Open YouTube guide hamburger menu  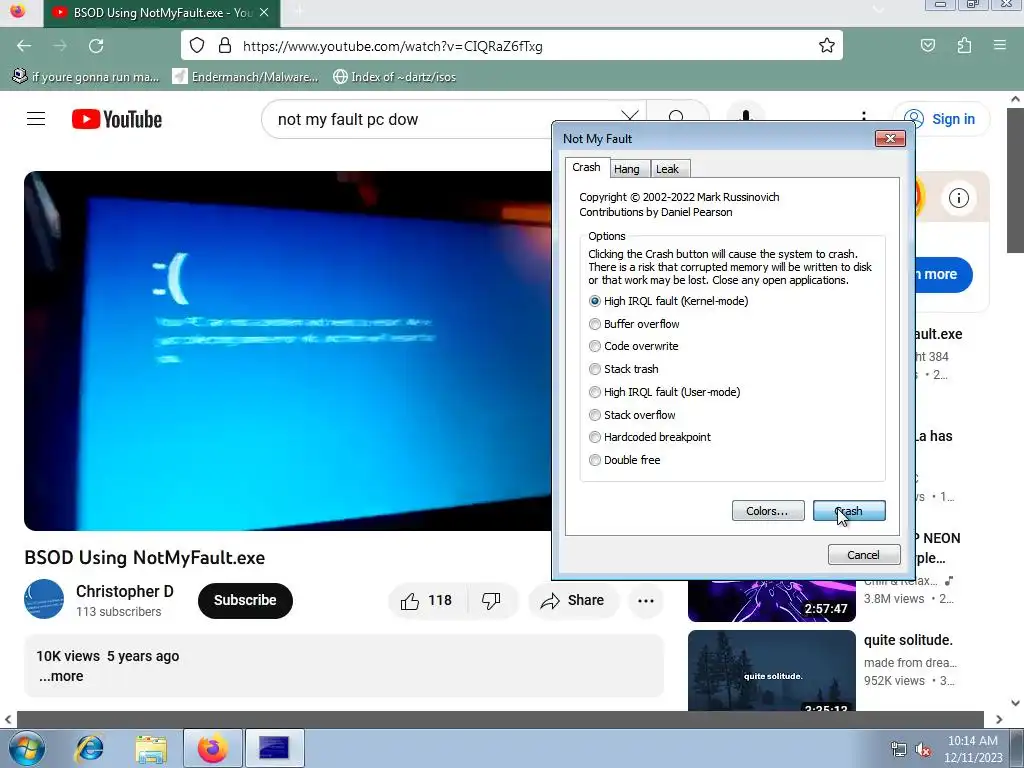pyautogui.click(x=36, y=119)
